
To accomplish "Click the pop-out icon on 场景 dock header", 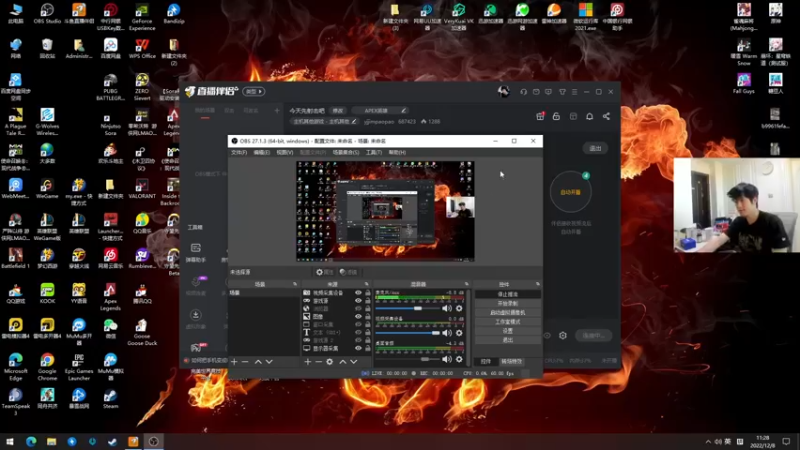I will 295,284.
